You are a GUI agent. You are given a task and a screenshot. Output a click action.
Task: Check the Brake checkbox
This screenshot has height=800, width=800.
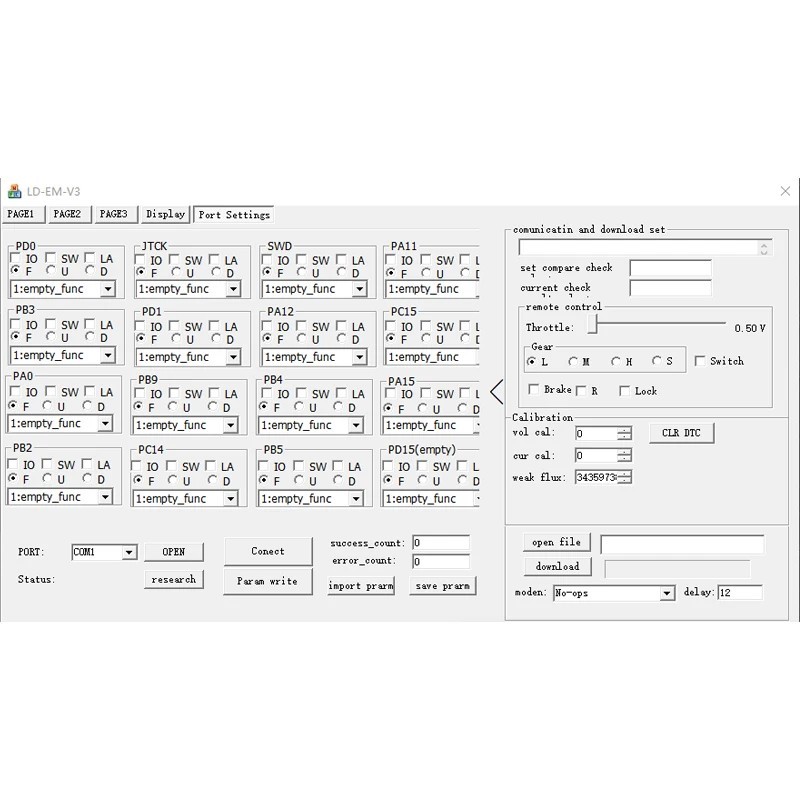(x=535, y=390)
